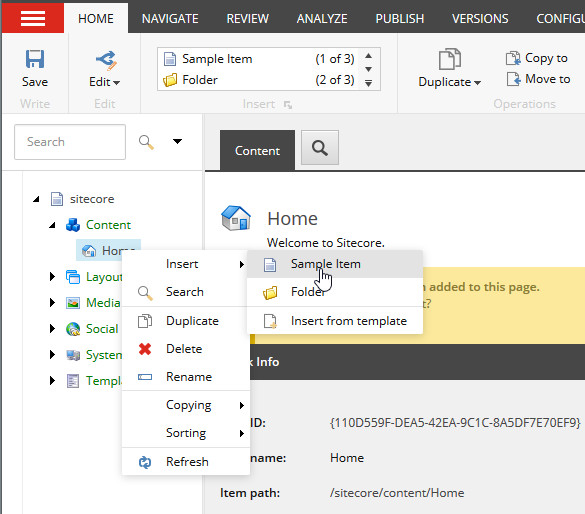Click the System computers icon
The image size is (585, 514).
(x=73, y=355)
